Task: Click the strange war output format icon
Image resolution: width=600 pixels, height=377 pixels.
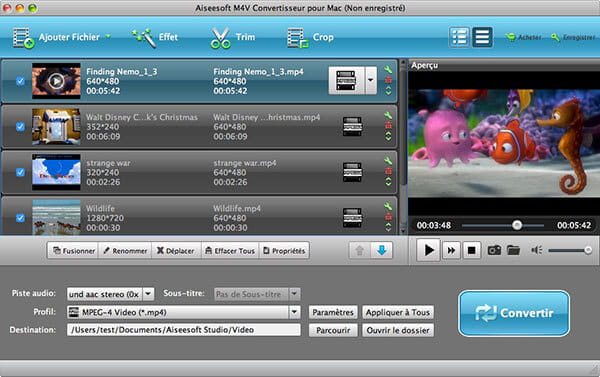Action: click(x=352, y=172)
